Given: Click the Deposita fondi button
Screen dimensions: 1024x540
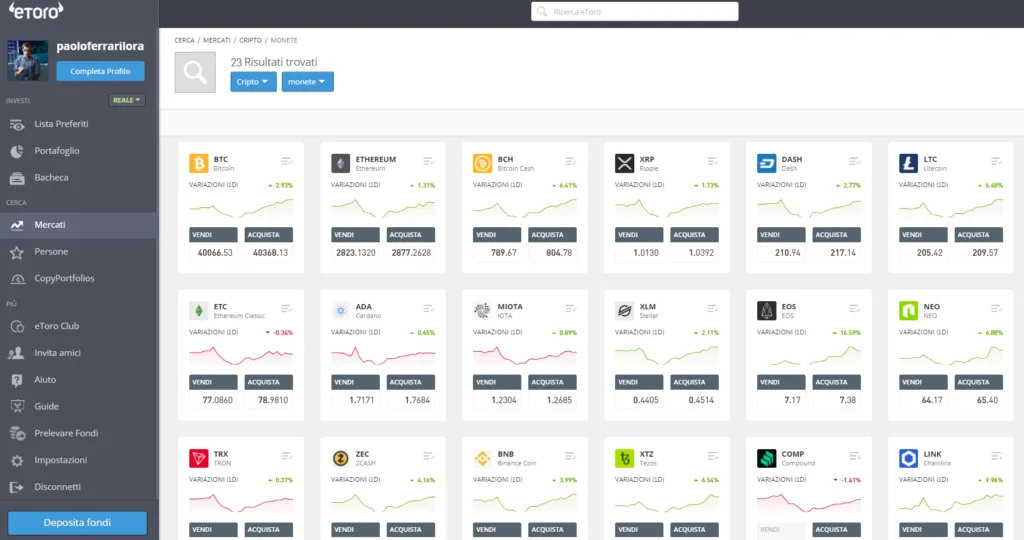Looking at the screenshot, I should [x=77, y=522].
